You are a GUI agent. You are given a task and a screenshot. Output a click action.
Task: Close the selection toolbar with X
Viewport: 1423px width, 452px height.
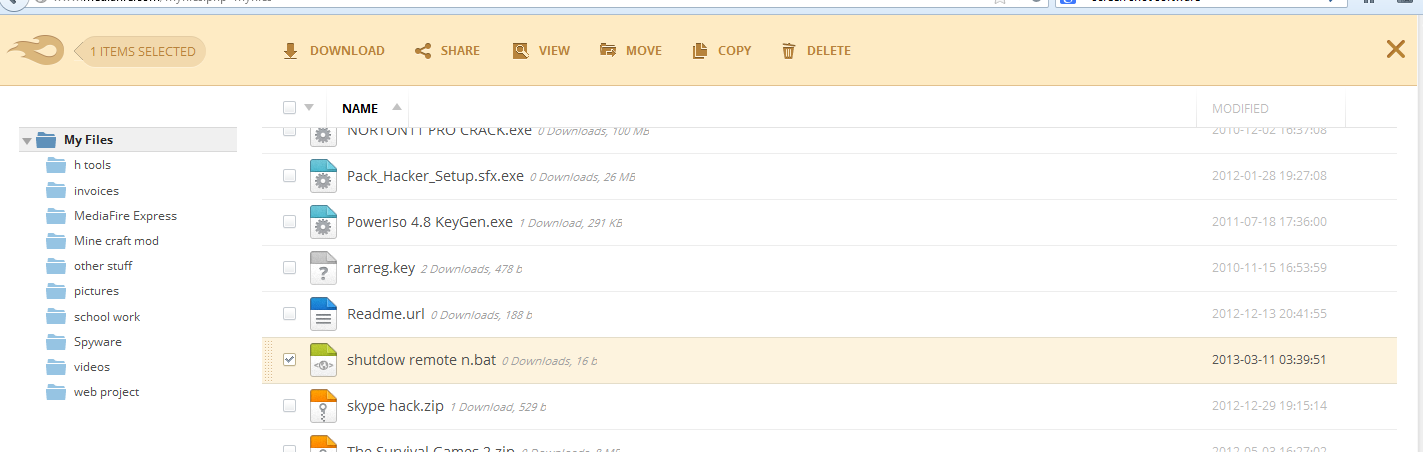point(1395,49)
